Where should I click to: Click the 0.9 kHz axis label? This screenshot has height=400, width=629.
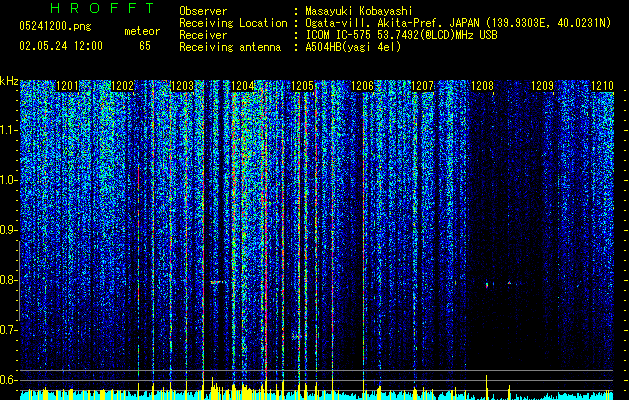point(9,230)
